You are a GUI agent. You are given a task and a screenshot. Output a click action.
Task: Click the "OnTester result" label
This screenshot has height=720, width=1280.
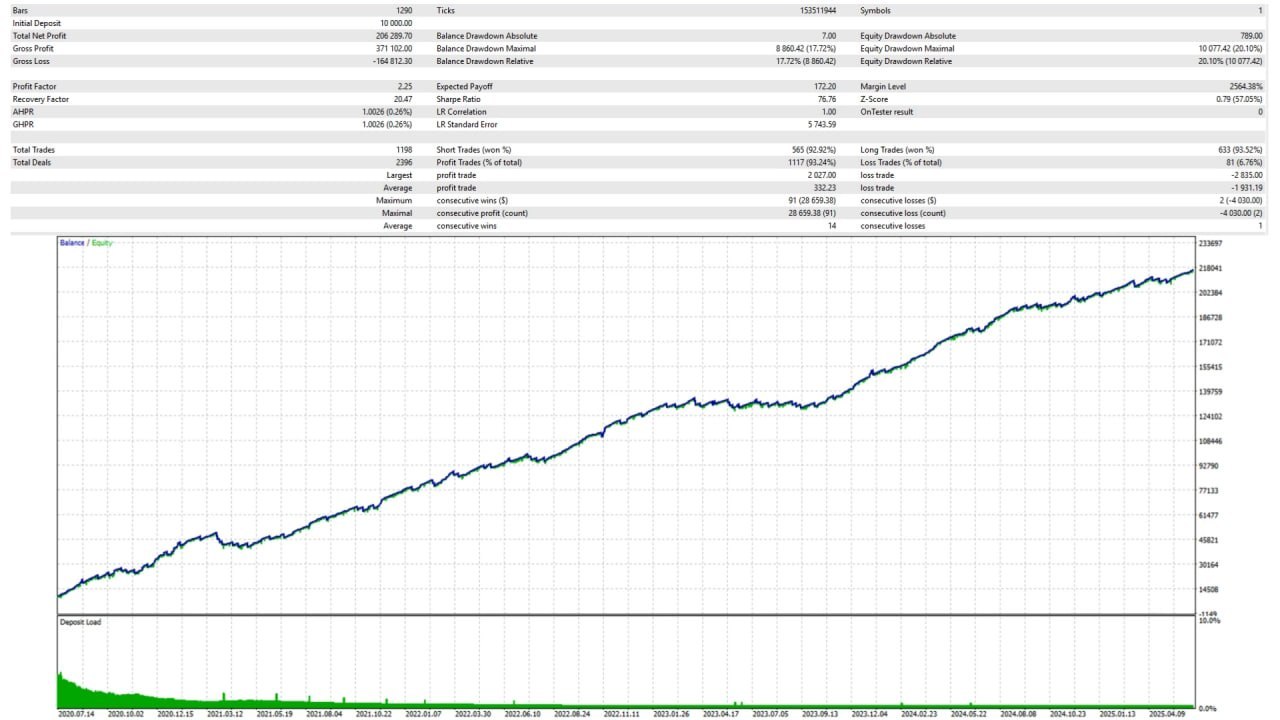[886, 112]
